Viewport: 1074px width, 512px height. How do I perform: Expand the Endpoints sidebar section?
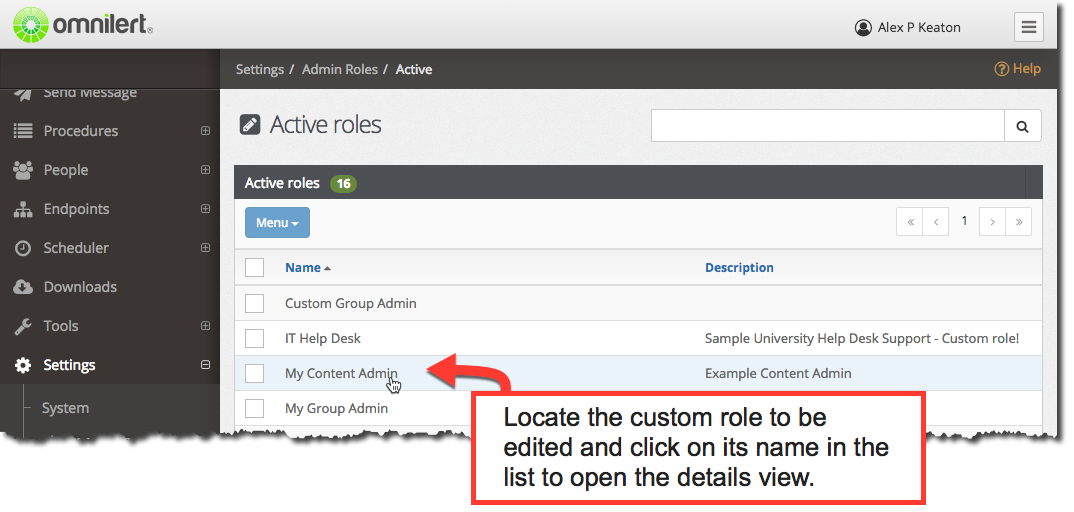pos(205,209)
